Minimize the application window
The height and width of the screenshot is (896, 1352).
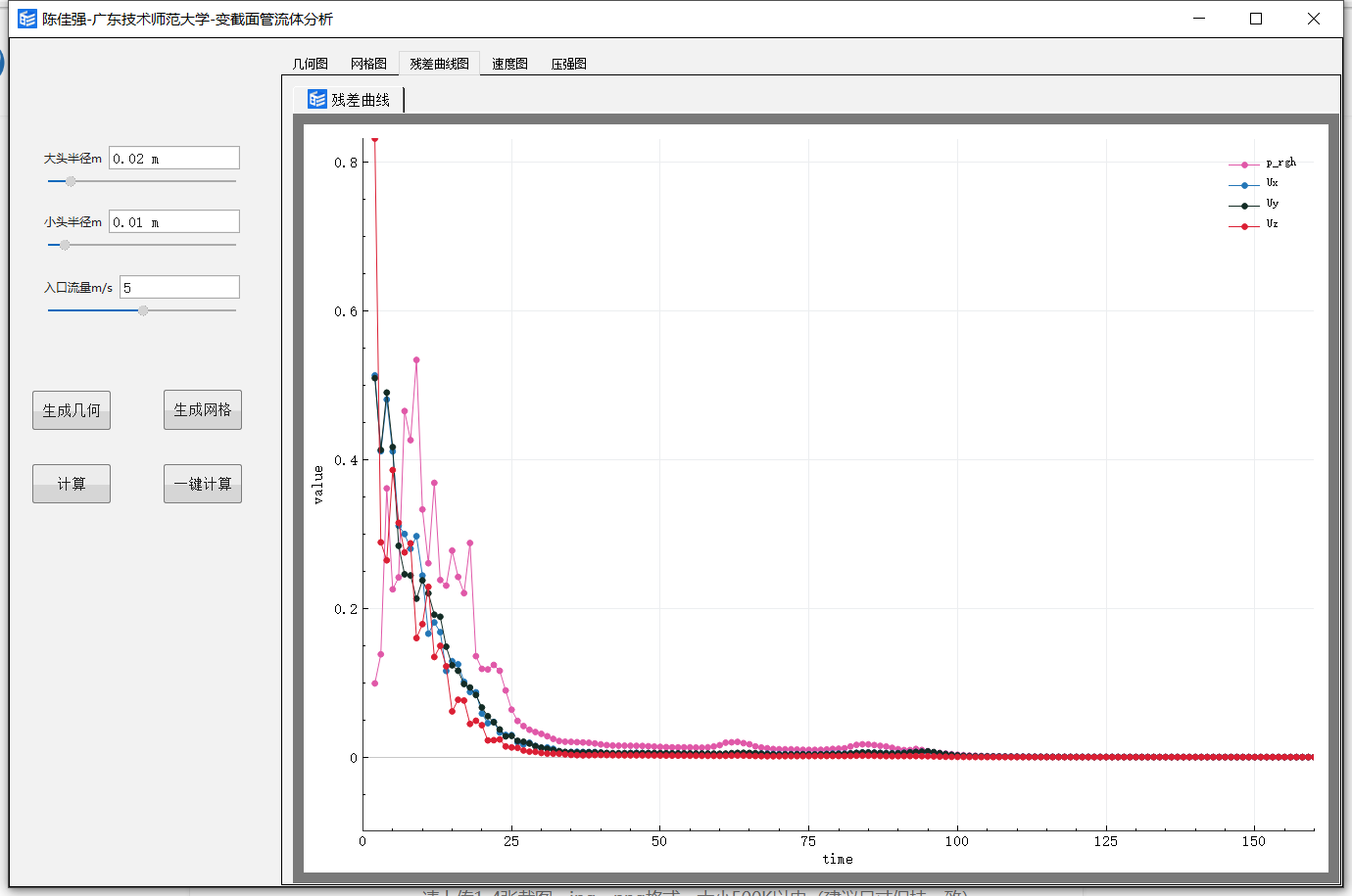coord(1199,19)
